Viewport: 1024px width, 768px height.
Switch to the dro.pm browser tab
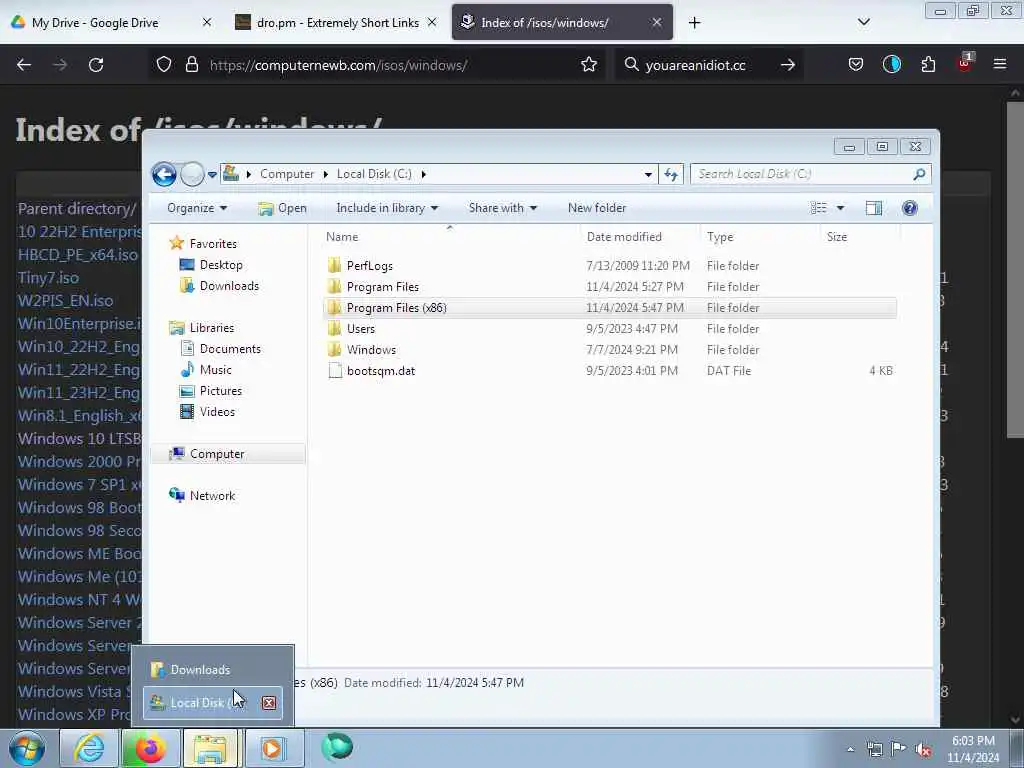tap(338, 23)
